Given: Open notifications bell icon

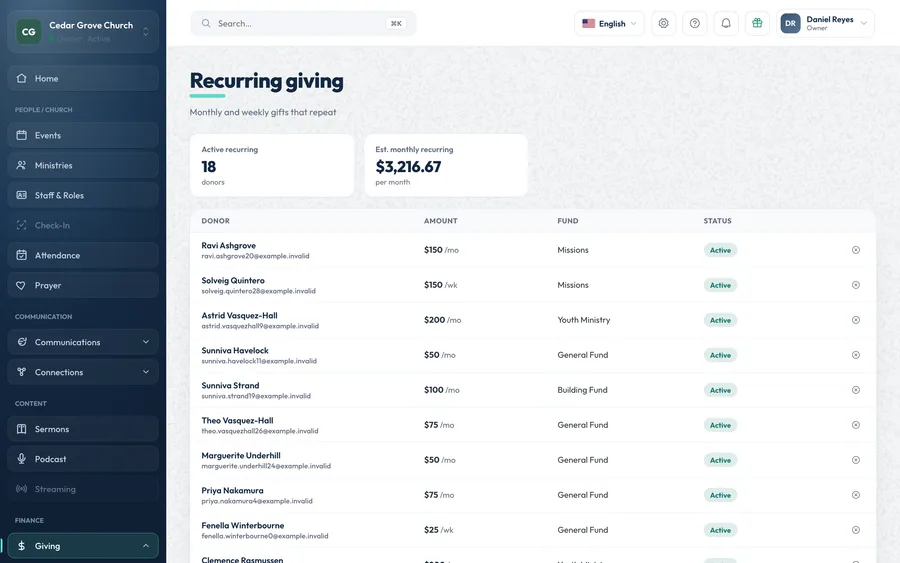Looking at the screenshot, I should pos(726,24).
